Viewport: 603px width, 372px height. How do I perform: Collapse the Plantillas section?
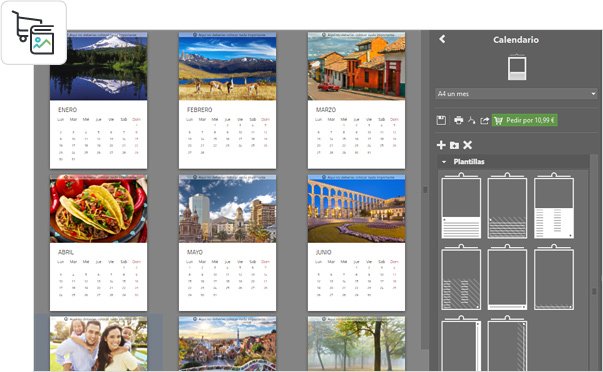444,162
